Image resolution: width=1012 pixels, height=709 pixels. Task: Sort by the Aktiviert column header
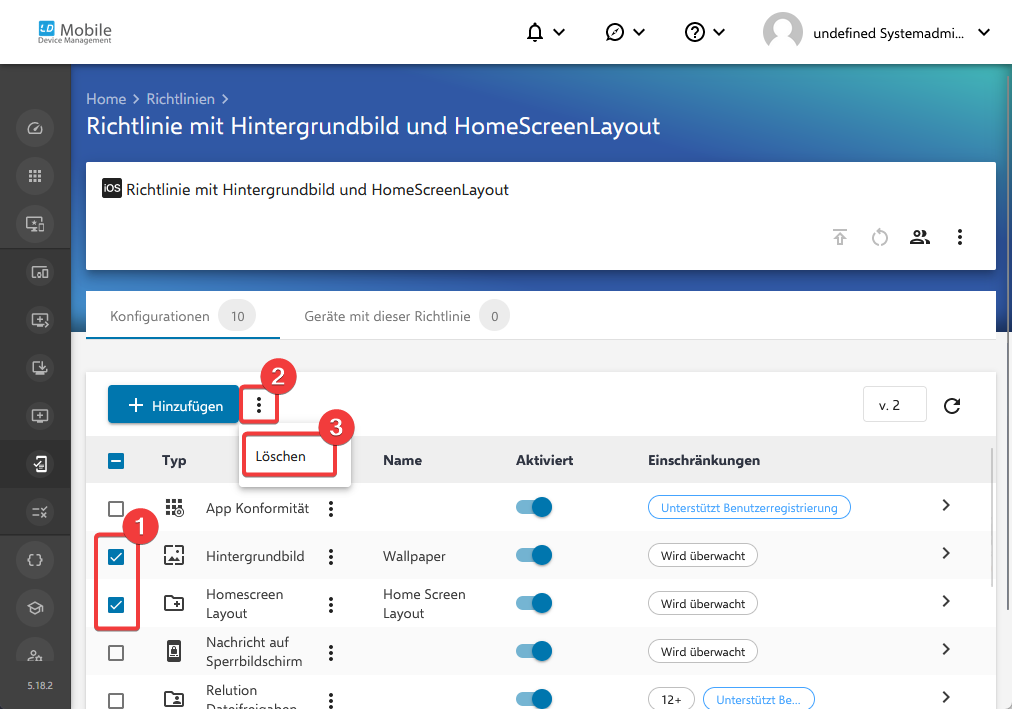click(544, 461)
